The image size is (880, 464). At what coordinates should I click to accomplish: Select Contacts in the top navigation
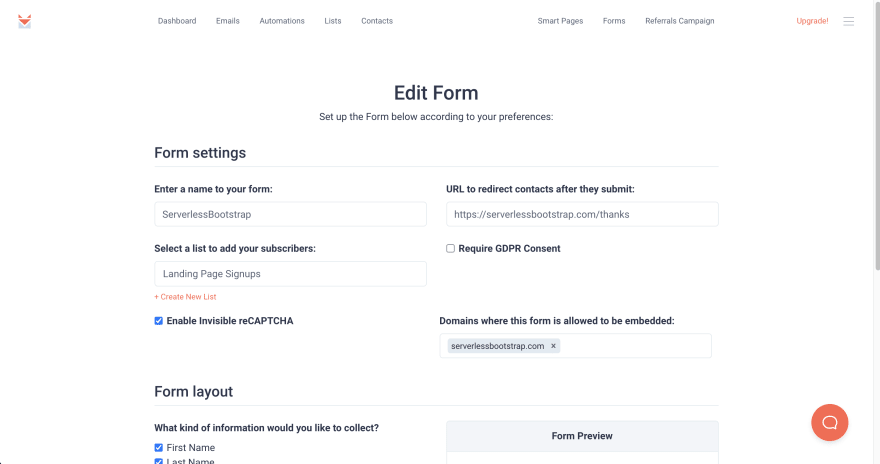tap(377, 21)
